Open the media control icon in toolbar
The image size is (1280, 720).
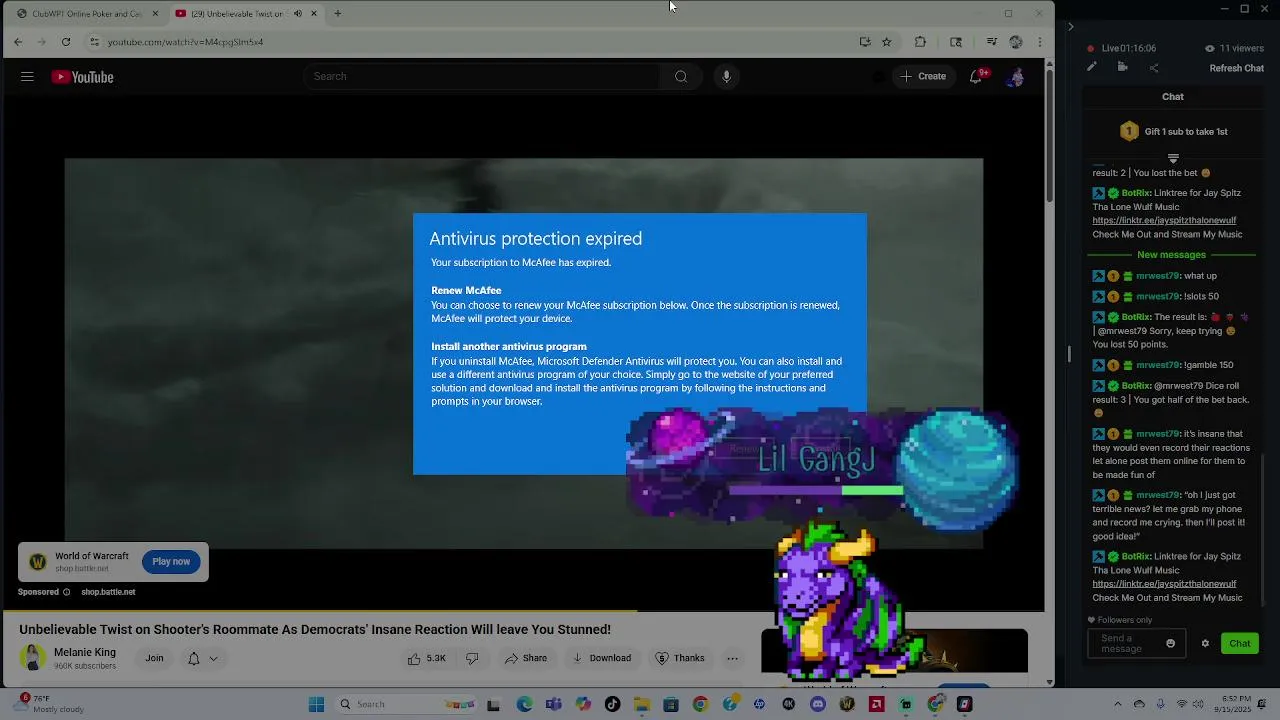991,42
